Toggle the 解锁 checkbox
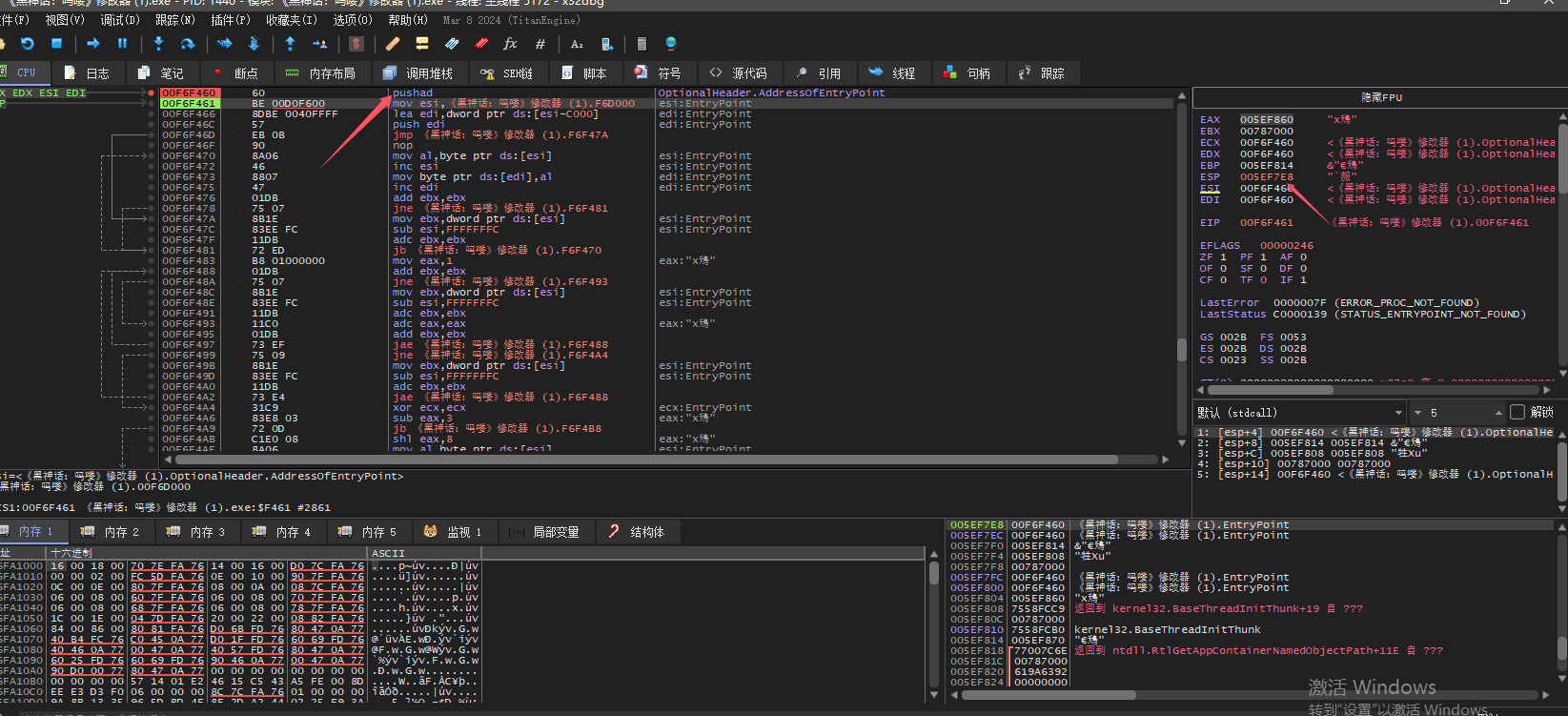1568x716 pixels. [1518, 412]
